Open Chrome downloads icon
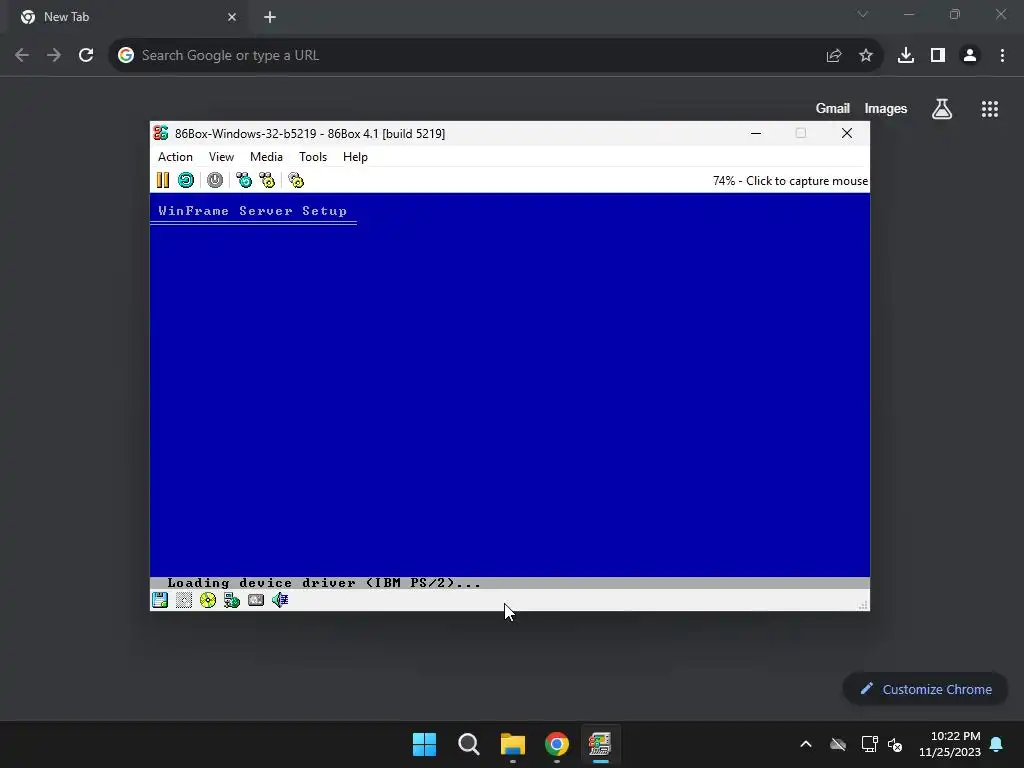The image size is (1024, 768). click(x=906, y=56)
